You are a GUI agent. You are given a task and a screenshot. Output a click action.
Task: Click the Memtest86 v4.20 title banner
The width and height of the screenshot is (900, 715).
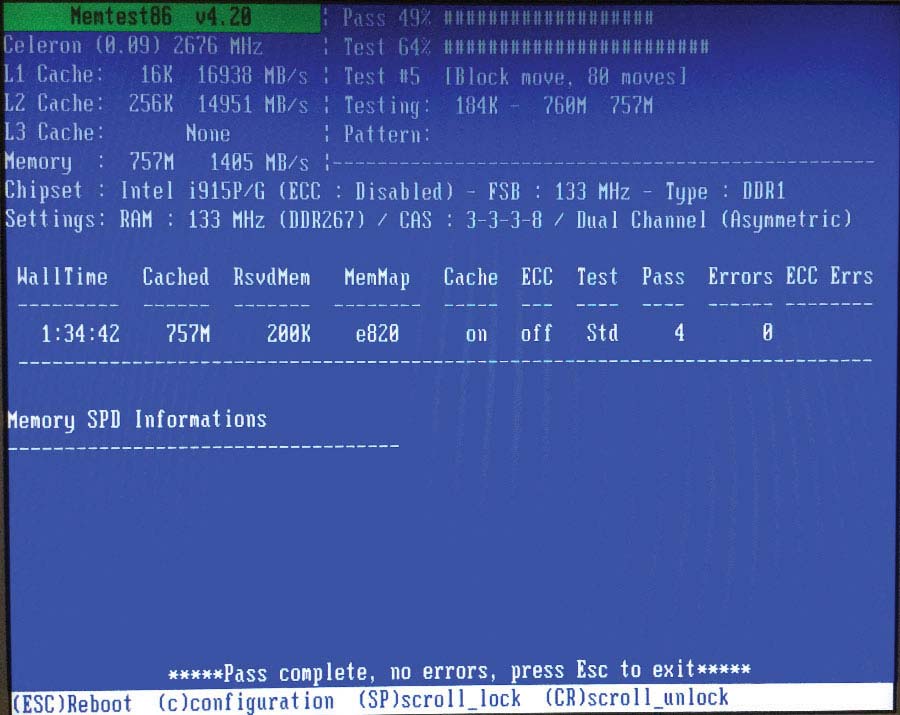point(161,16)
